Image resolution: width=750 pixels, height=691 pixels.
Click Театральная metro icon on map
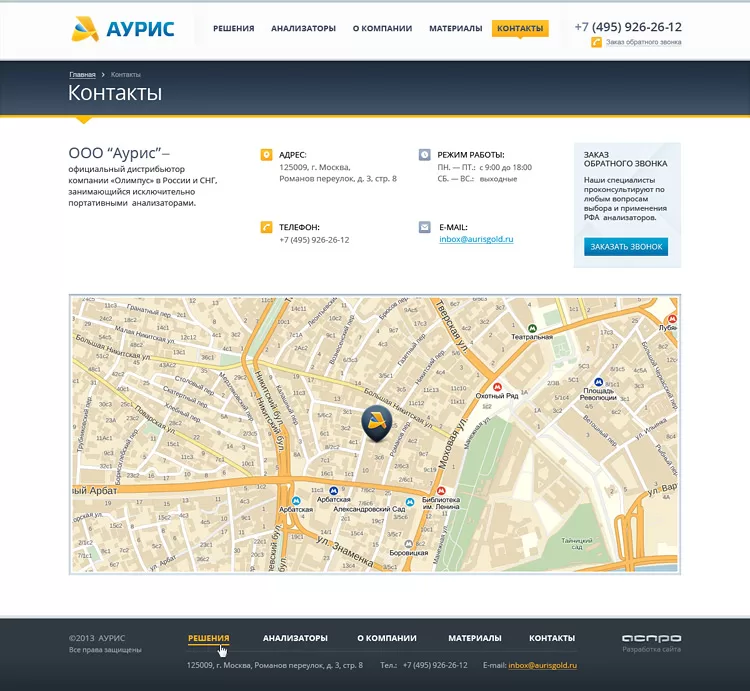tap(532, 328)
